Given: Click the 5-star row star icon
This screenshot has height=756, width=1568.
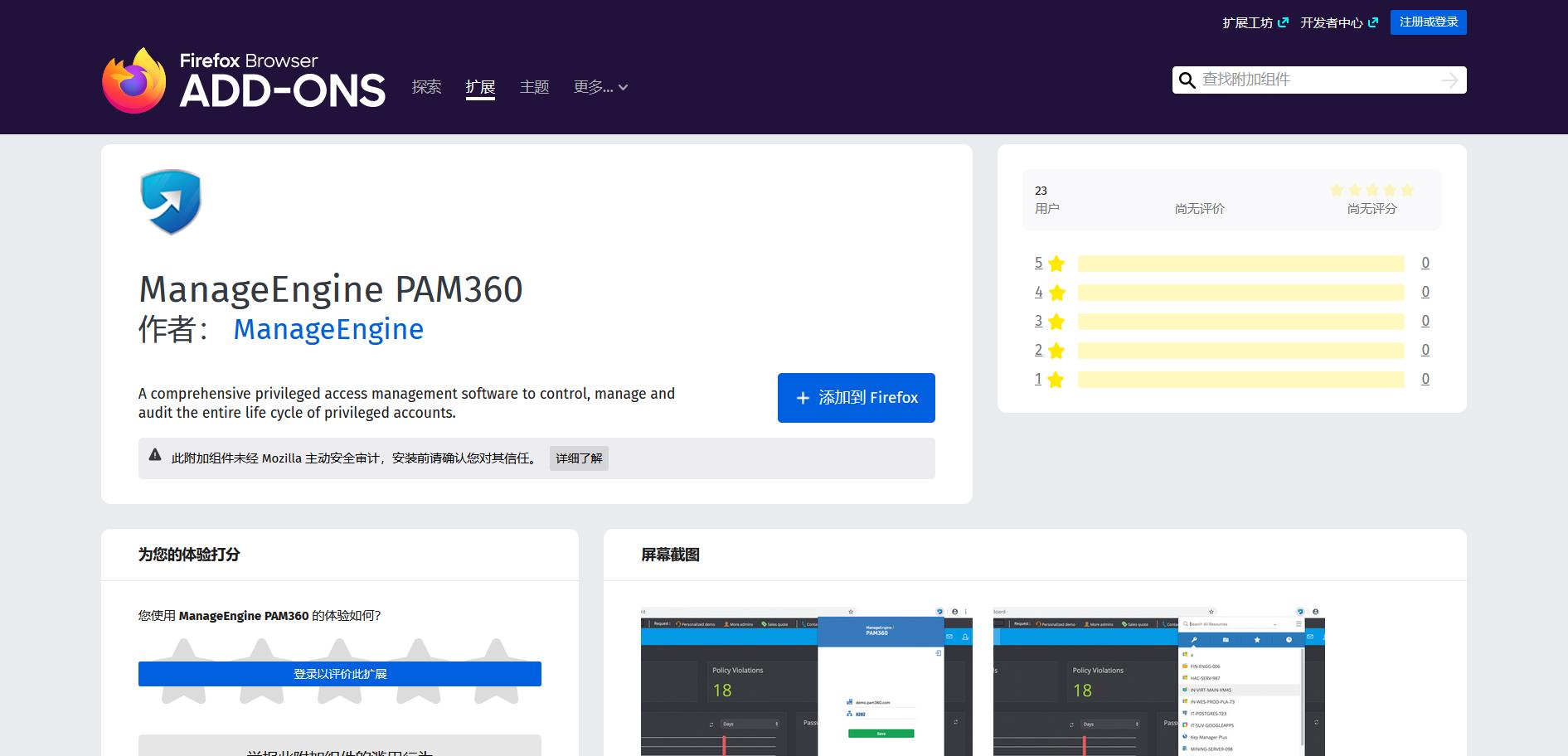Looking at the screenshot, I should 1056,264.
